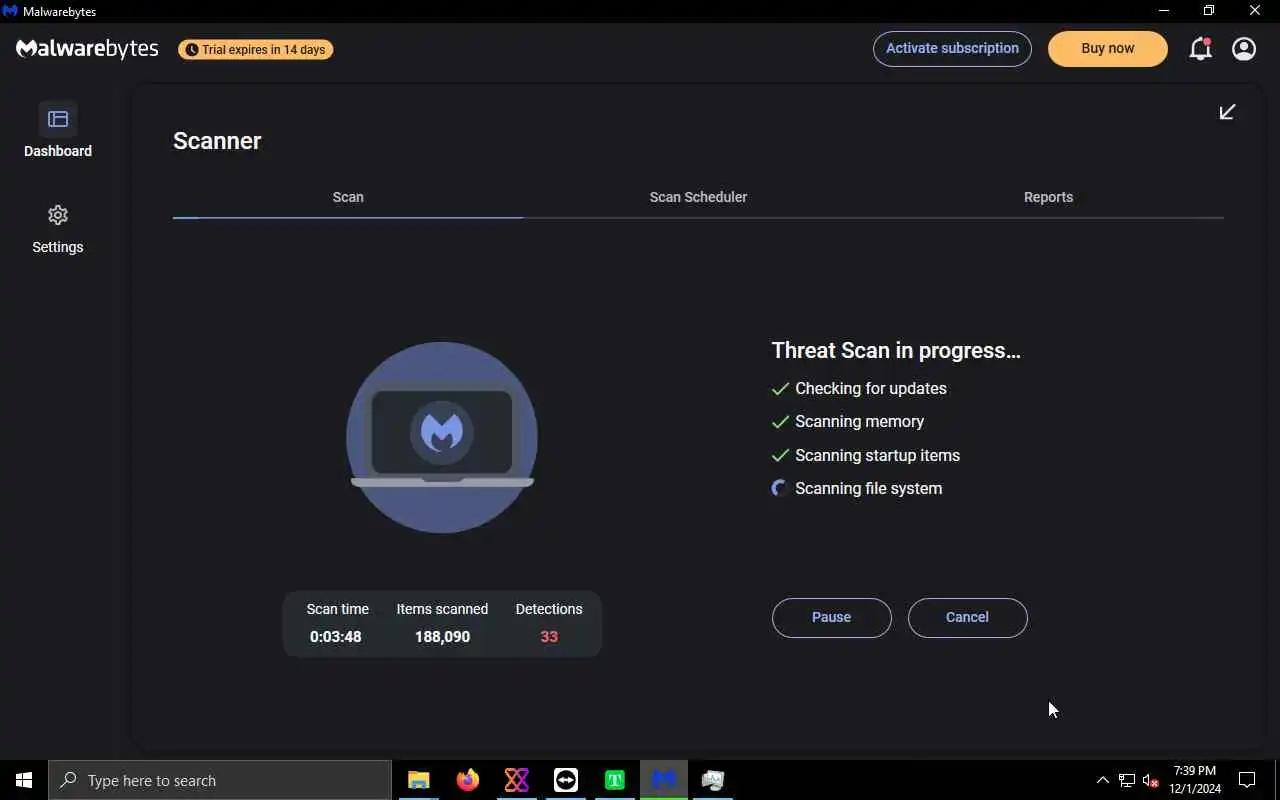Open the pink X app on the taskbar
The width and height of the screenshot is (1280, 800).
click(x=517, y=780)
